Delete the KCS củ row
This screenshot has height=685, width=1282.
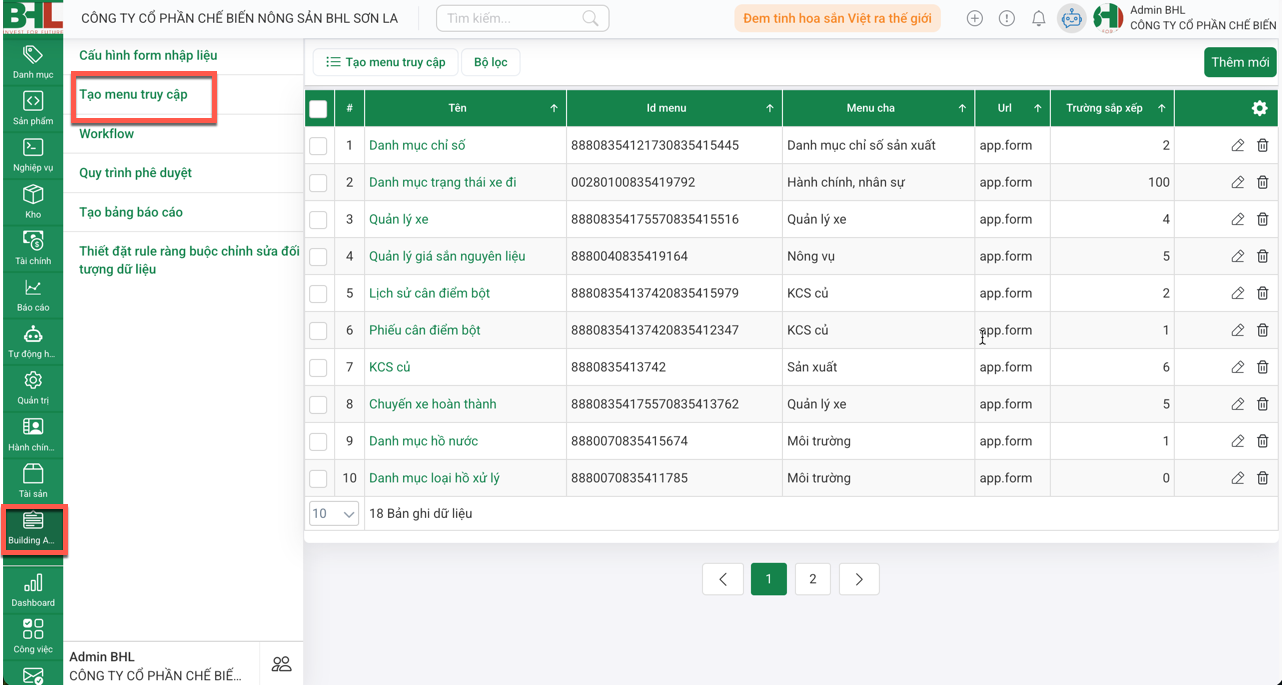click(1262, 367)
